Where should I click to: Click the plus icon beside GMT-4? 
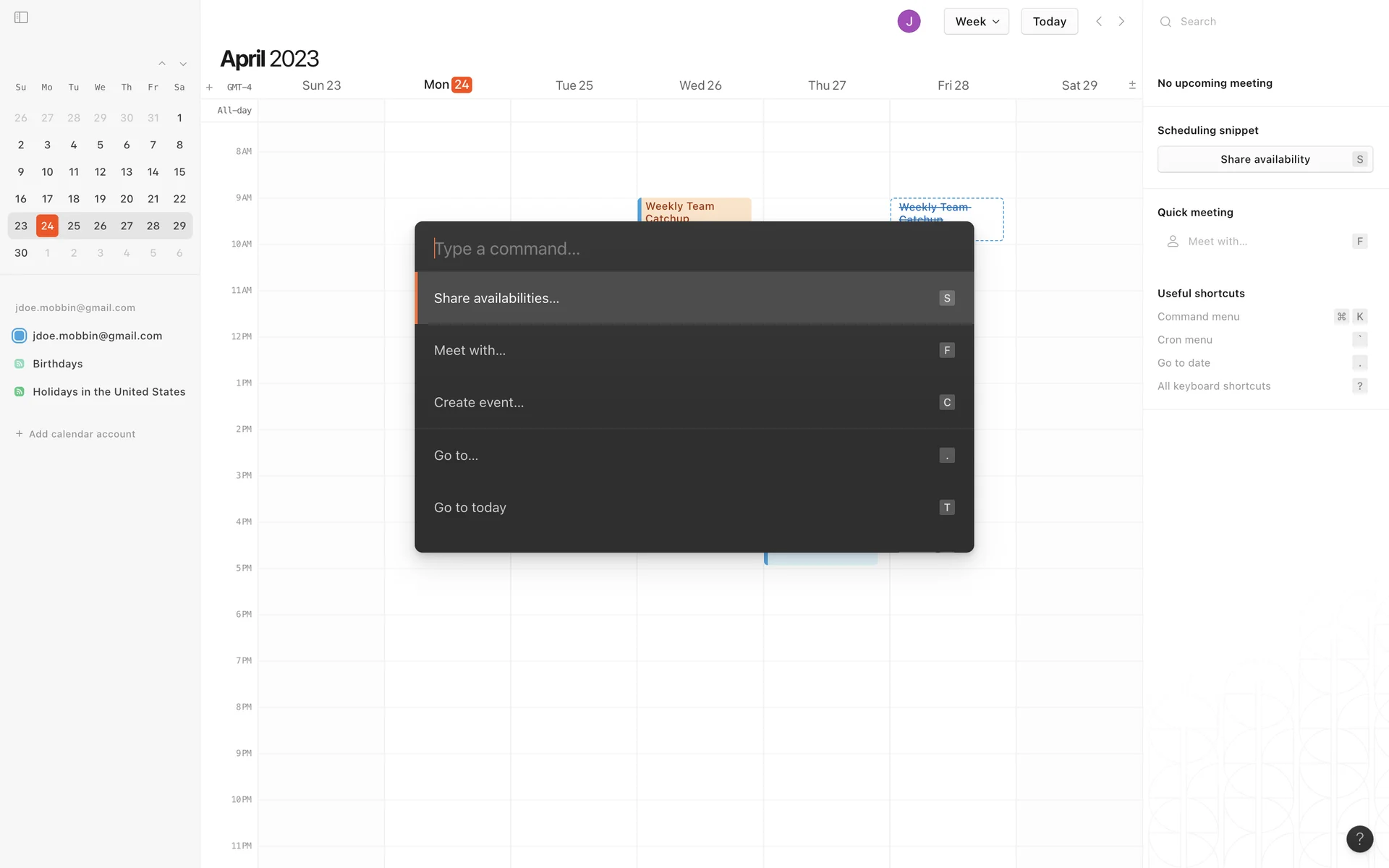[x=209, y=88]
